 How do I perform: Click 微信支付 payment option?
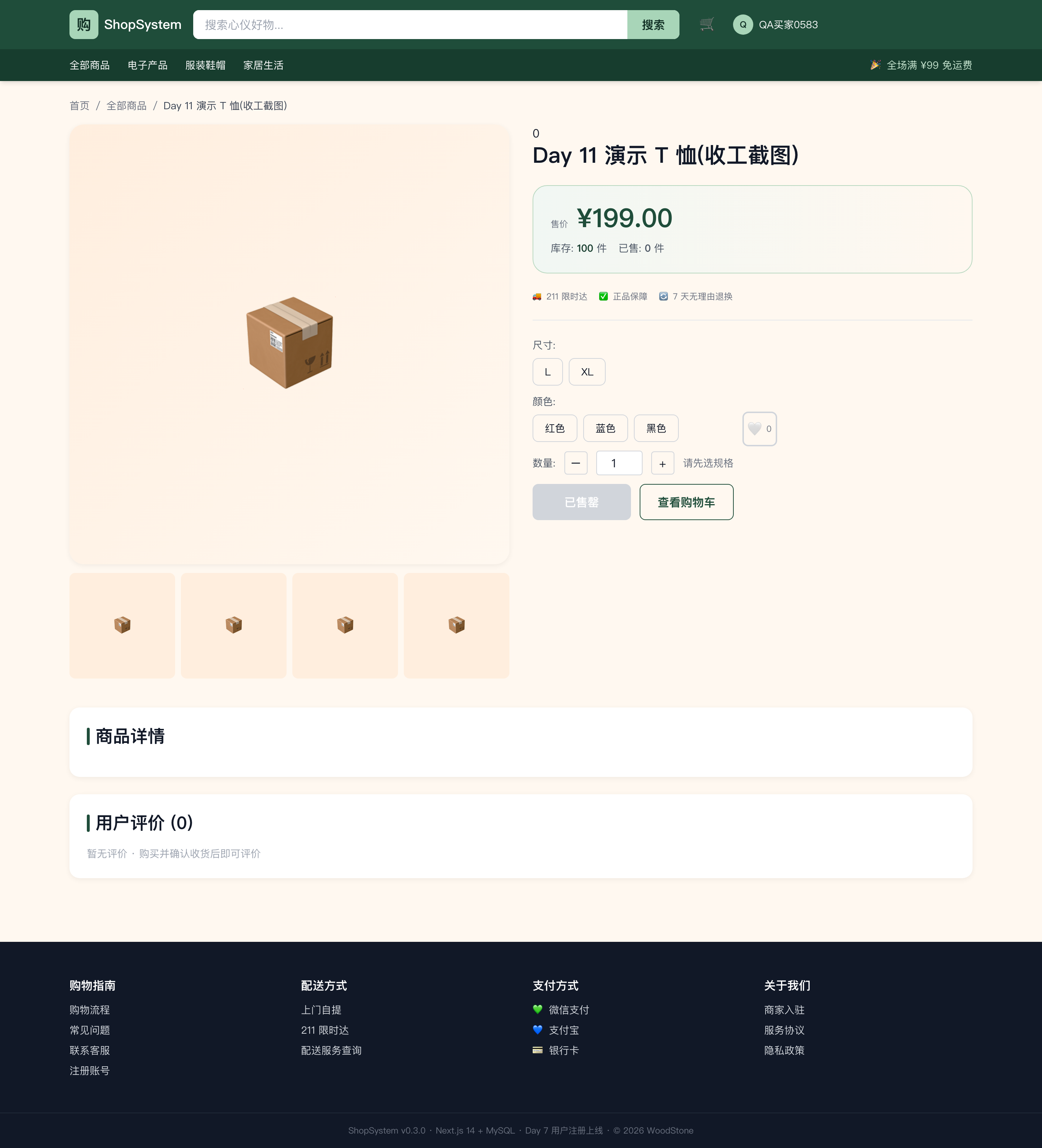click(561, 1009)
